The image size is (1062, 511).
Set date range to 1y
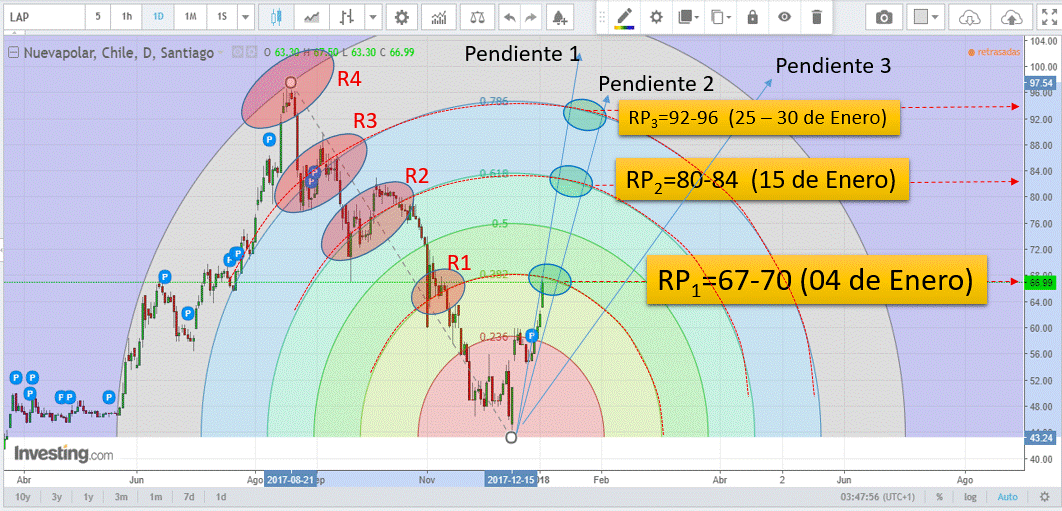(x=89, y=497)
